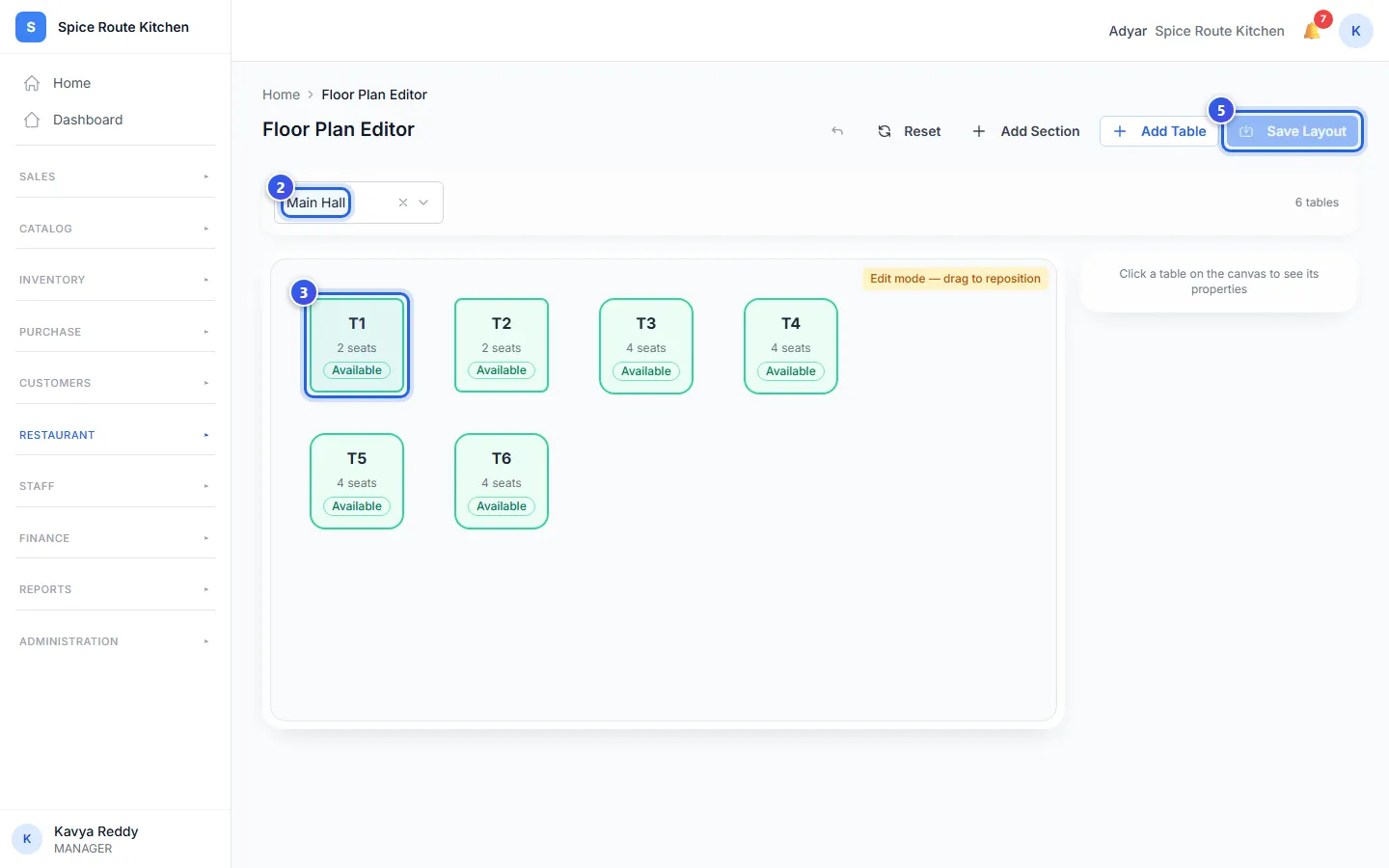This screenshot has height=868, width=1389.
Task: Click the Kavya Reddy name in sidebar footer
Action: pos(96,831)
